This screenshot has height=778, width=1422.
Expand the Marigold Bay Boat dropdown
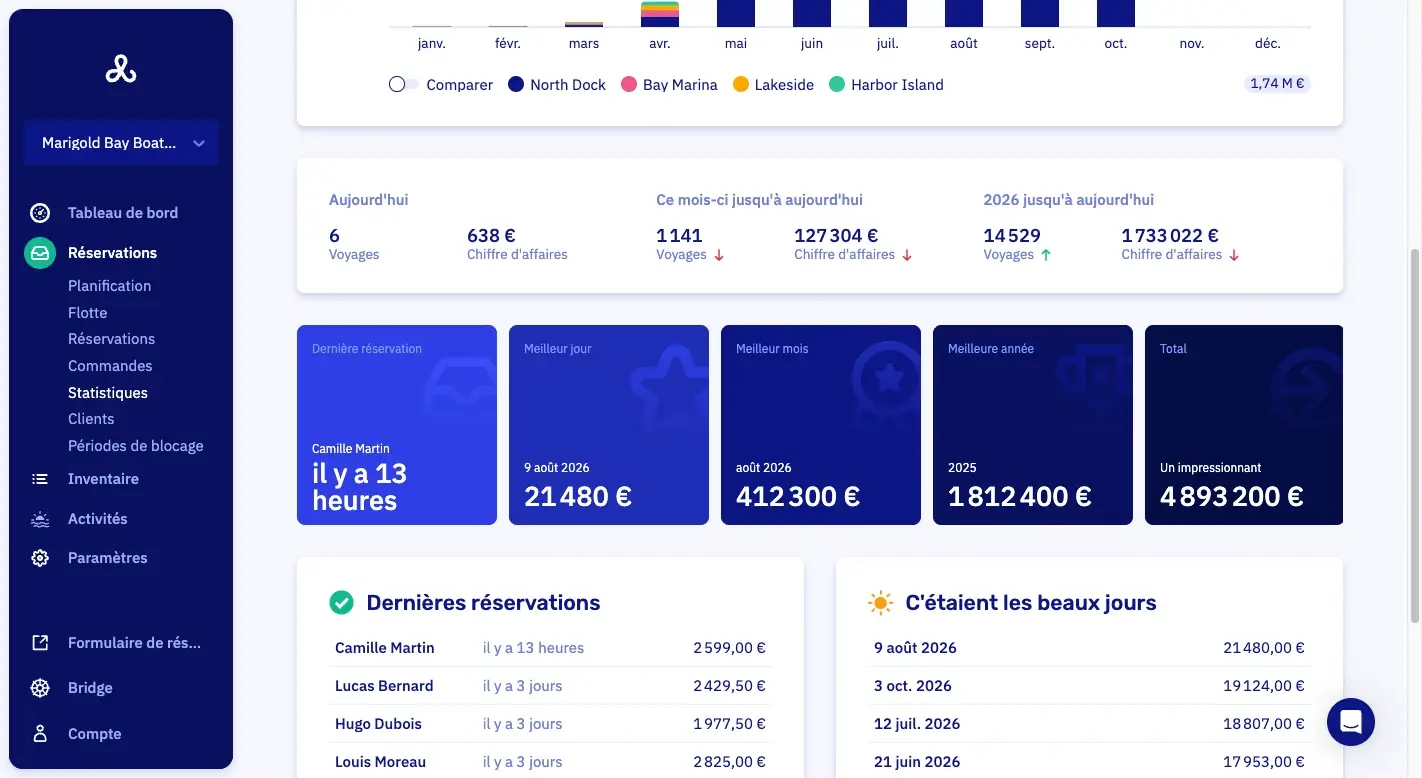[x=121, y=143]
